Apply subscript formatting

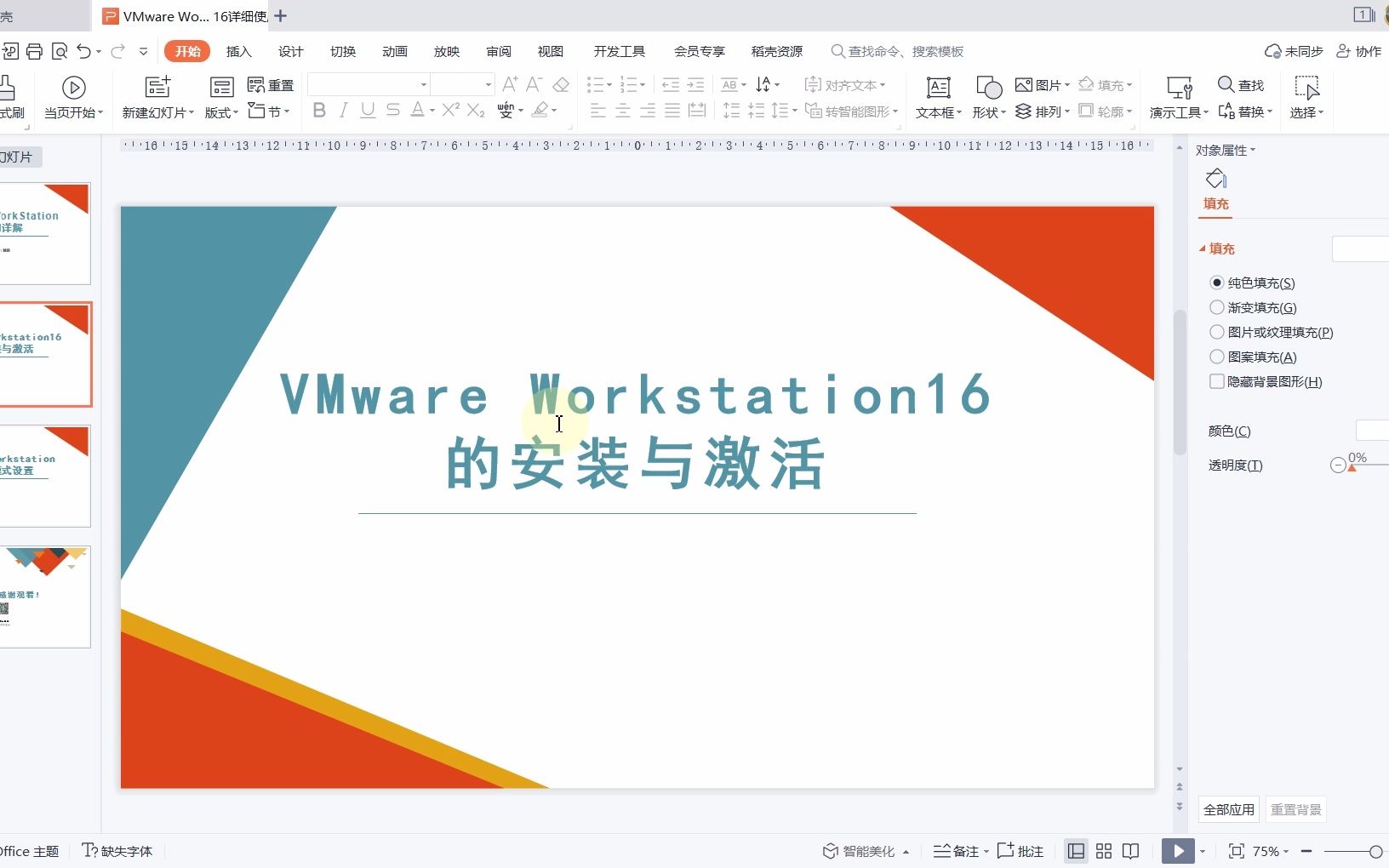pos(476,111)
